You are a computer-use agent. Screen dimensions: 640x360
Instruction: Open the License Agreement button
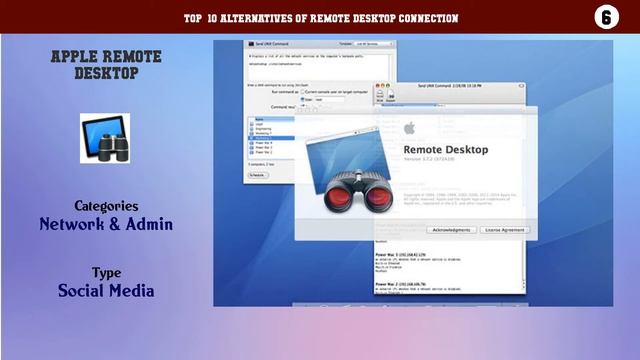504,230
